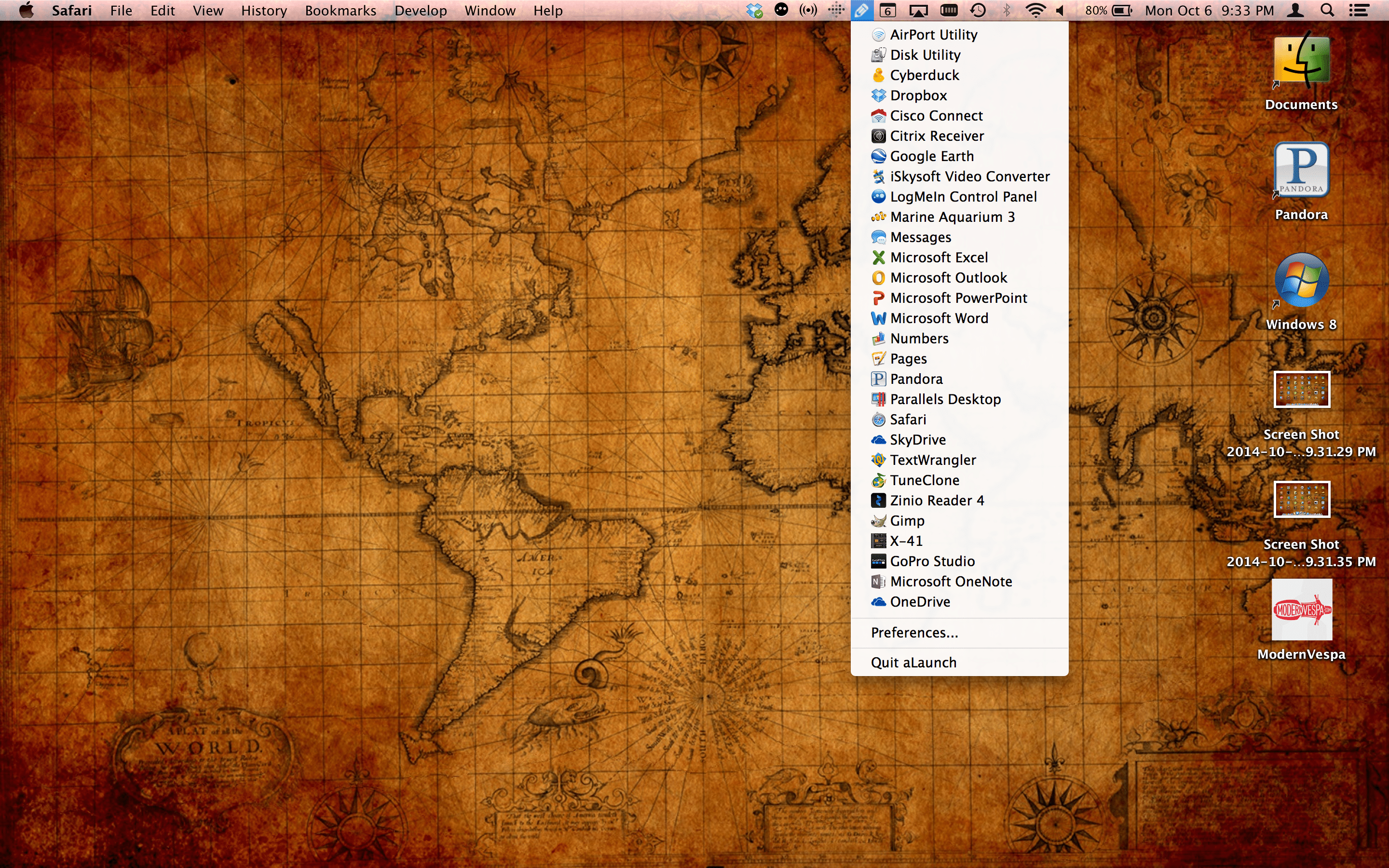Screen dimensions: 1389x868
Task: Select Quit aLaunch
Action: (959, 663)
